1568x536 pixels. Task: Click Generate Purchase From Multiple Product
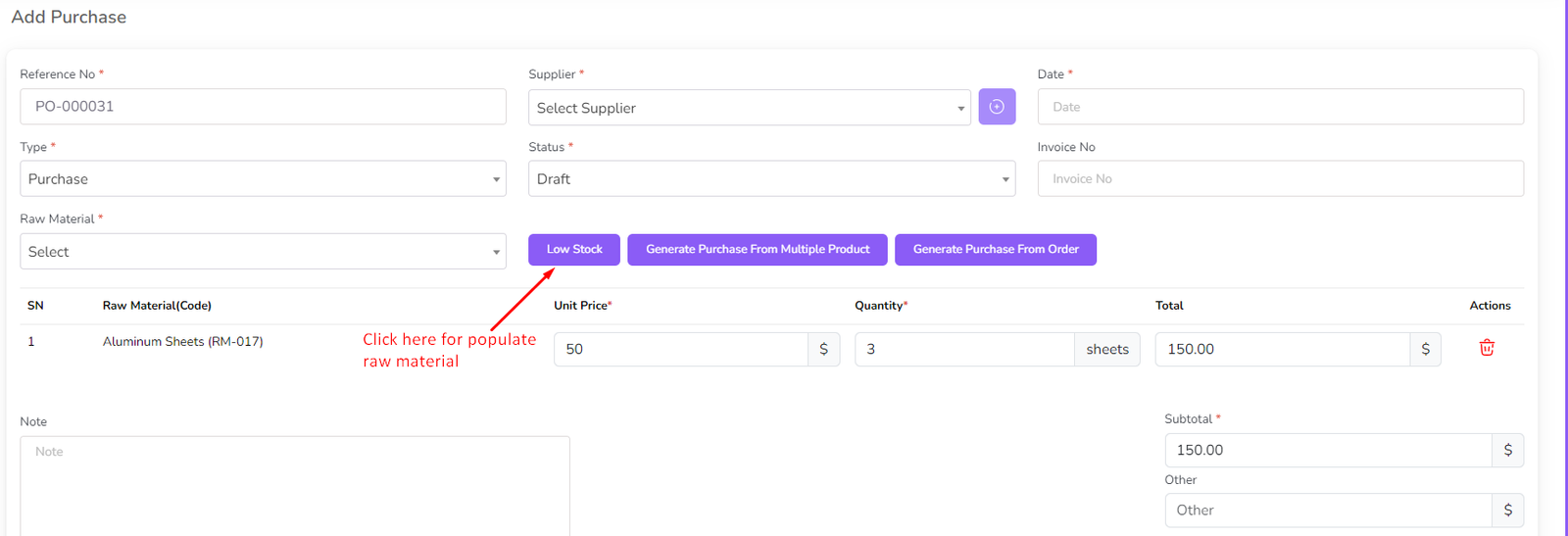[x=757, y=250]
